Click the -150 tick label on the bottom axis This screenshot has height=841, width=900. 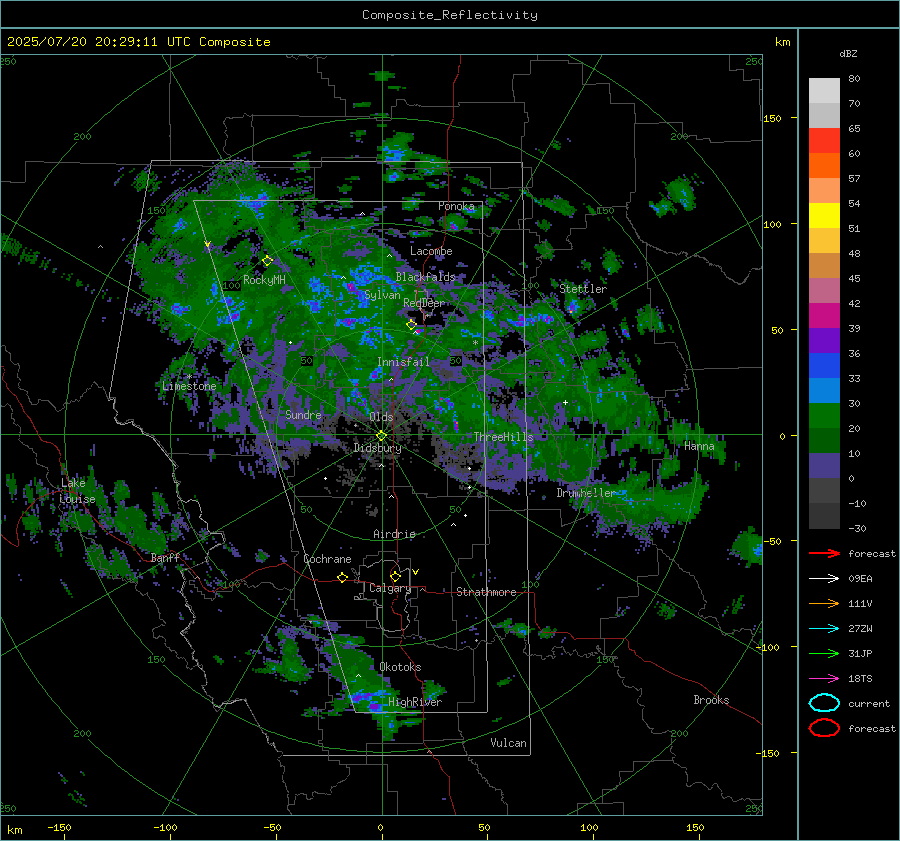tap(59, 827)
